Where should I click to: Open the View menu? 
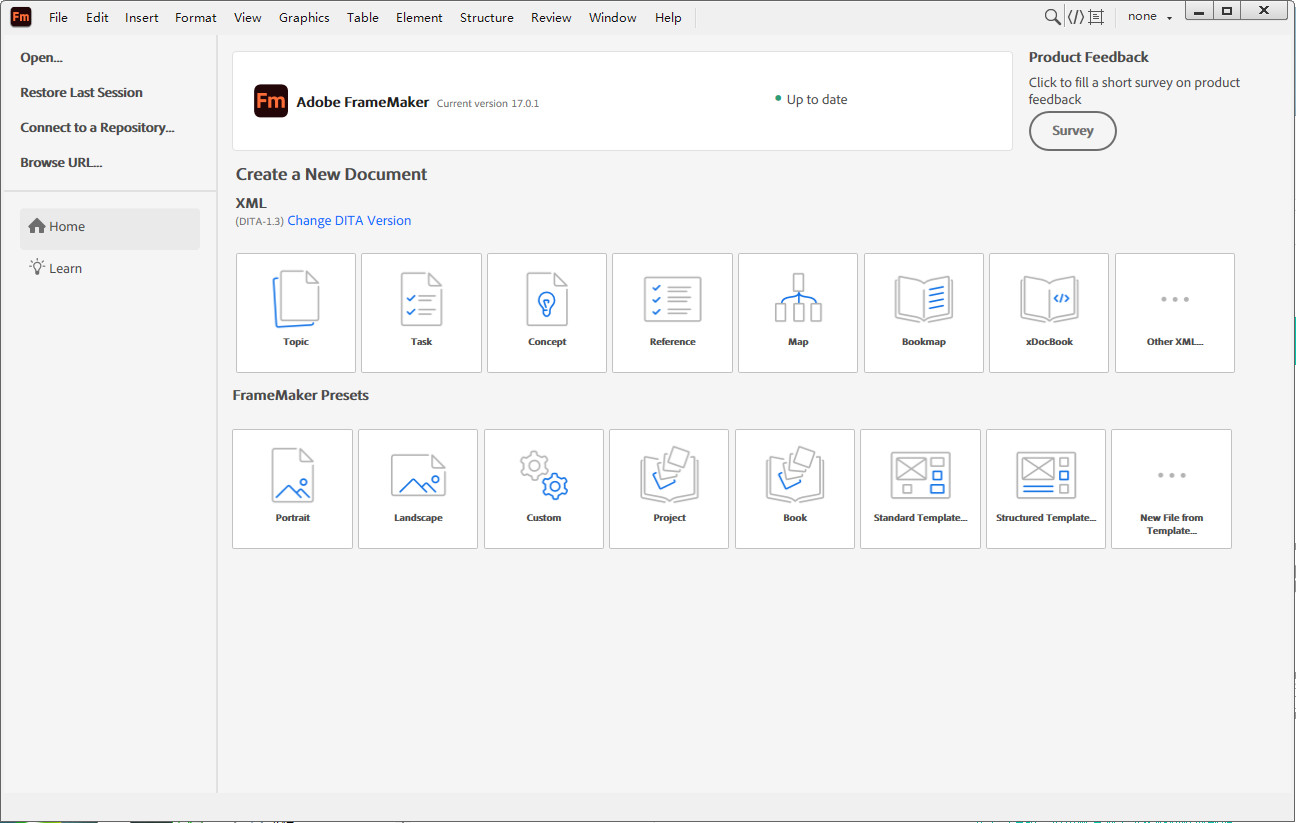pos(248,17)
